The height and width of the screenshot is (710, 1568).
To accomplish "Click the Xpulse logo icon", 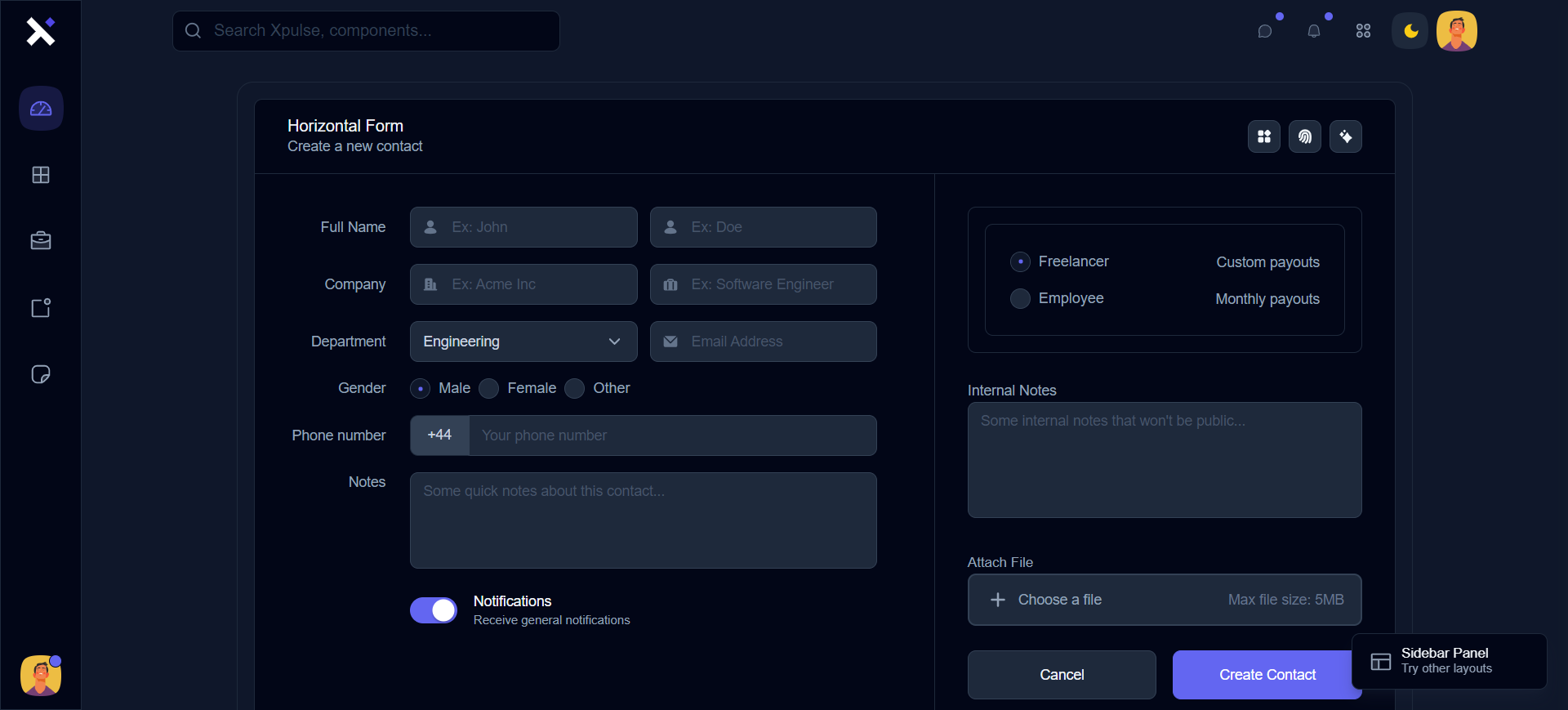I will tap(40, 31).
